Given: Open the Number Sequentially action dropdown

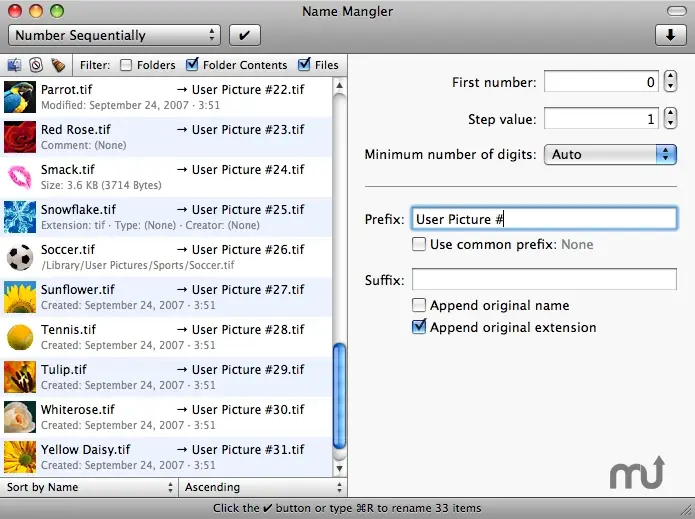Looking at the screenshot, I should pyautogui.click(x=114, y=35).
